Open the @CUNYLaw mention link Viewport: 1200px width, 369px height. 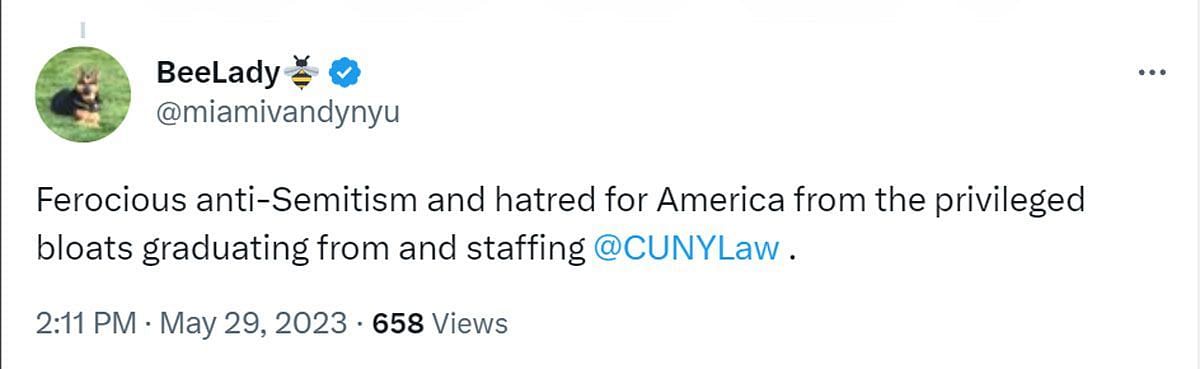coord(685,248)
